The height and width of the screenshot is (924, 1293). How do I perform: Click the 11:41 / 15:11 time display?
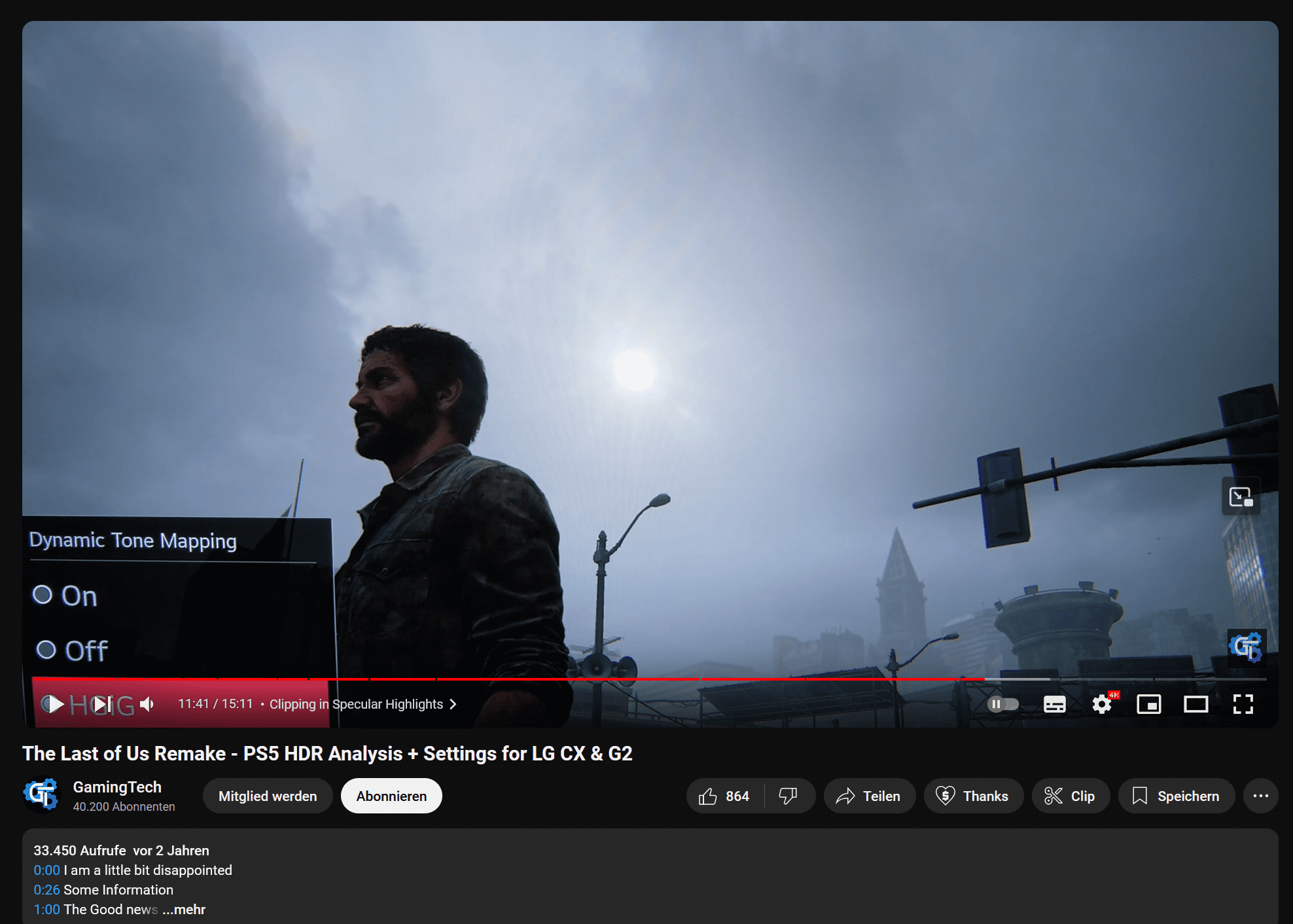215,704
